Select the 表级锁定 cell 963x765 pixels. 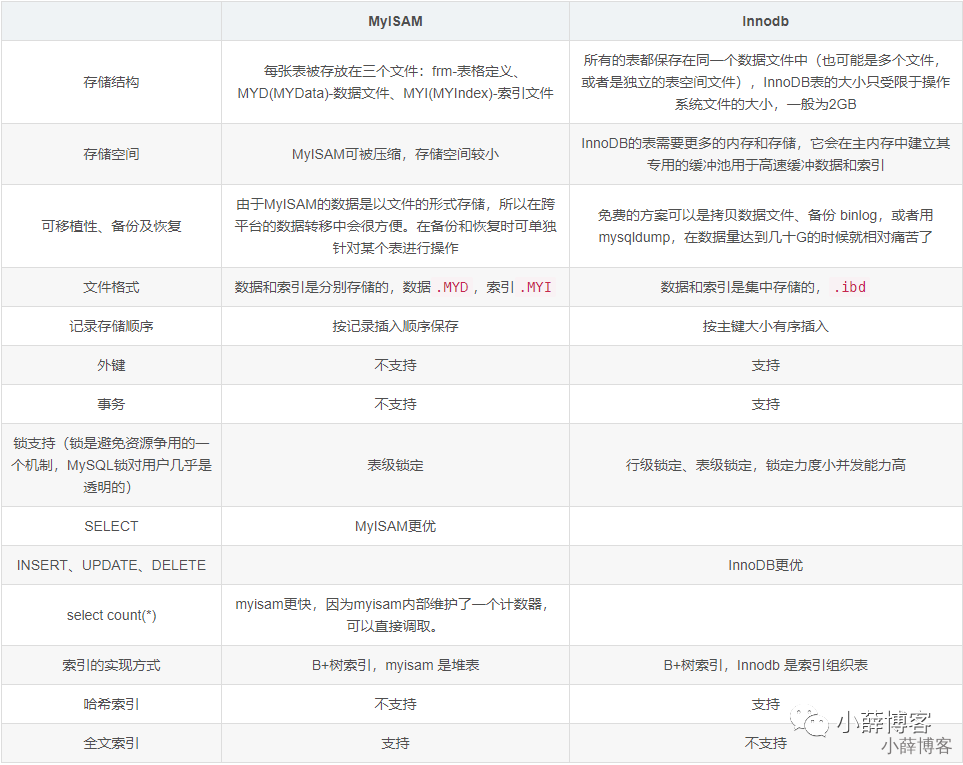point(395,465)
